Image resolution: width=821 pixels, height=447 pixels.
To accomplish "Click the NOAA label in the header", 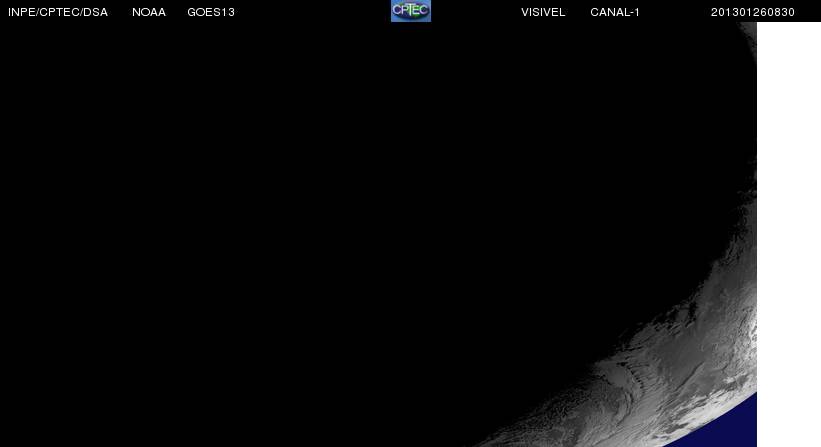I will coord(149,12).
